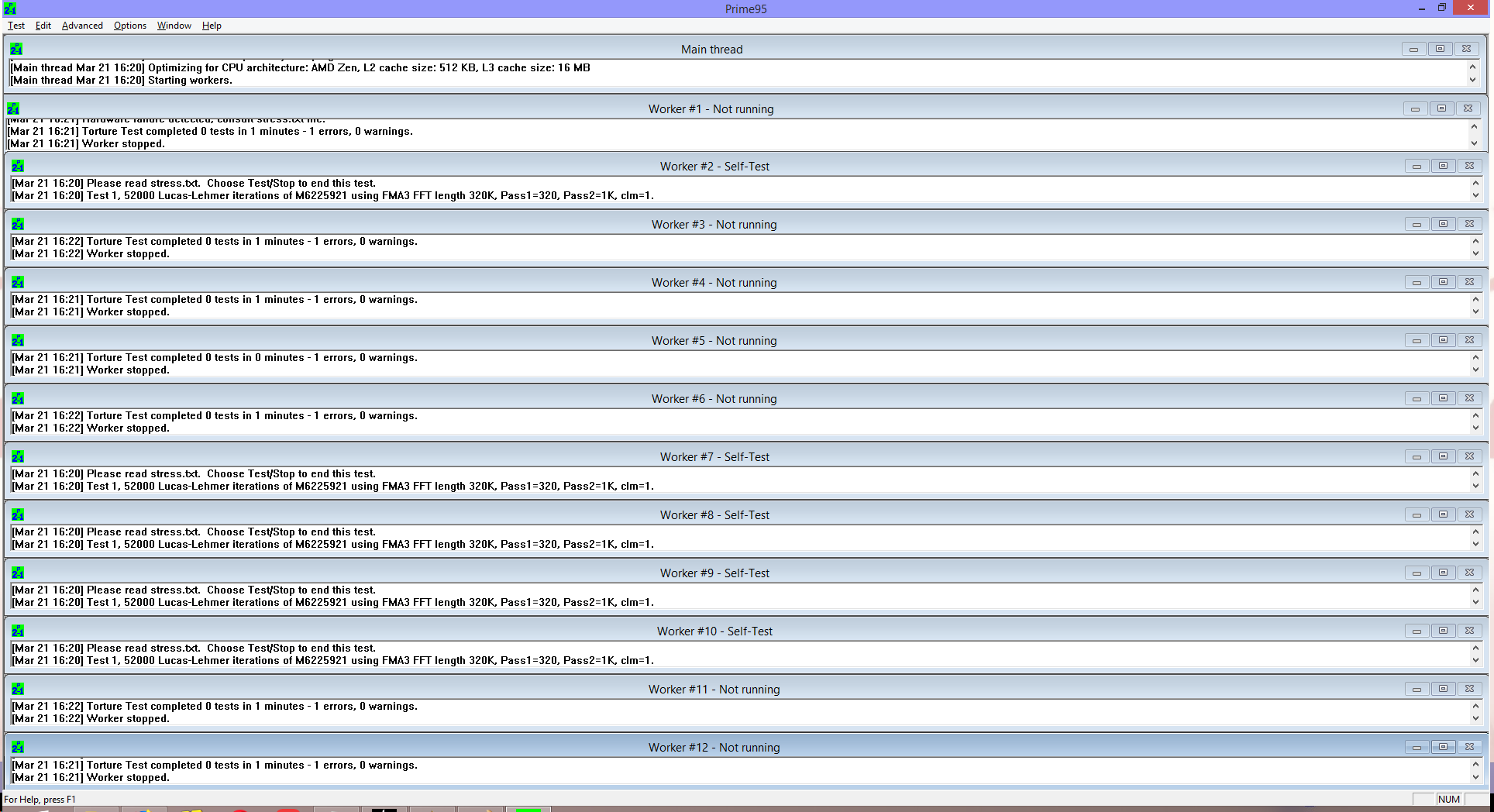Image resolution: width=1494 pixels, height=812 pixels.
Task: Click the NUM indicator in the status bar
Action: tap(1448, 799)
